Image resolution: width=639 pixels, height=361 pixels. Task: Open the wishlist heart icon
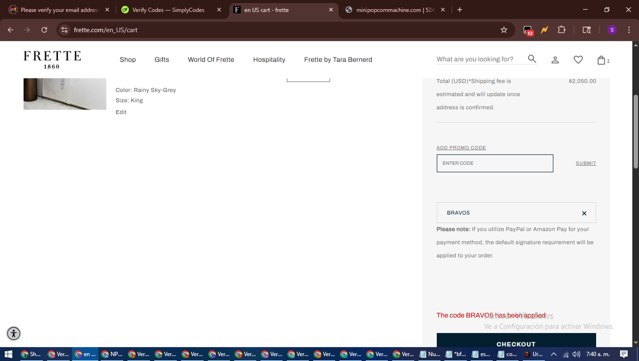pos(578,60)
